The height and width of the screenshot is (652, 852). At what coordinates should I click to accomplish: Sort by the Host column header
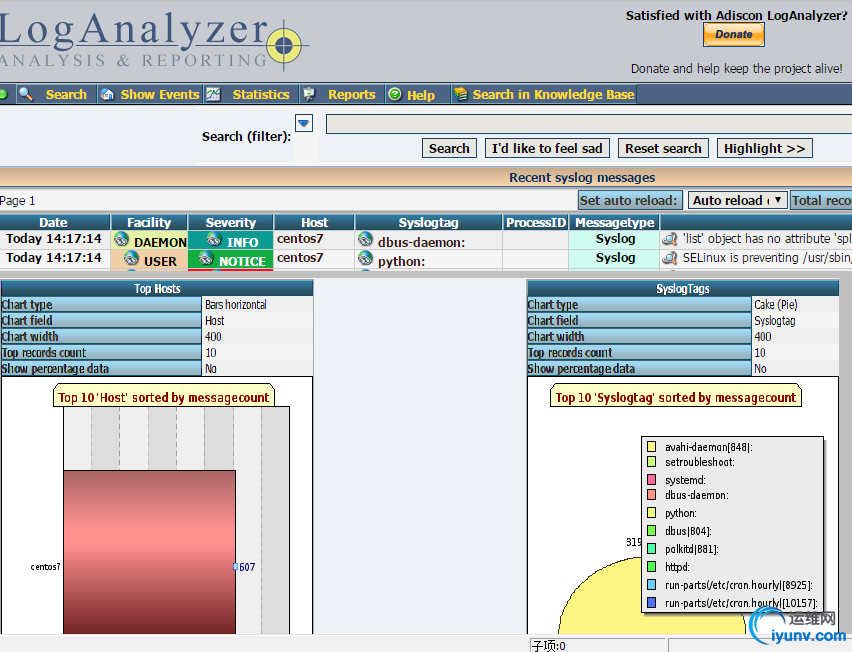[x=315, y=222]
